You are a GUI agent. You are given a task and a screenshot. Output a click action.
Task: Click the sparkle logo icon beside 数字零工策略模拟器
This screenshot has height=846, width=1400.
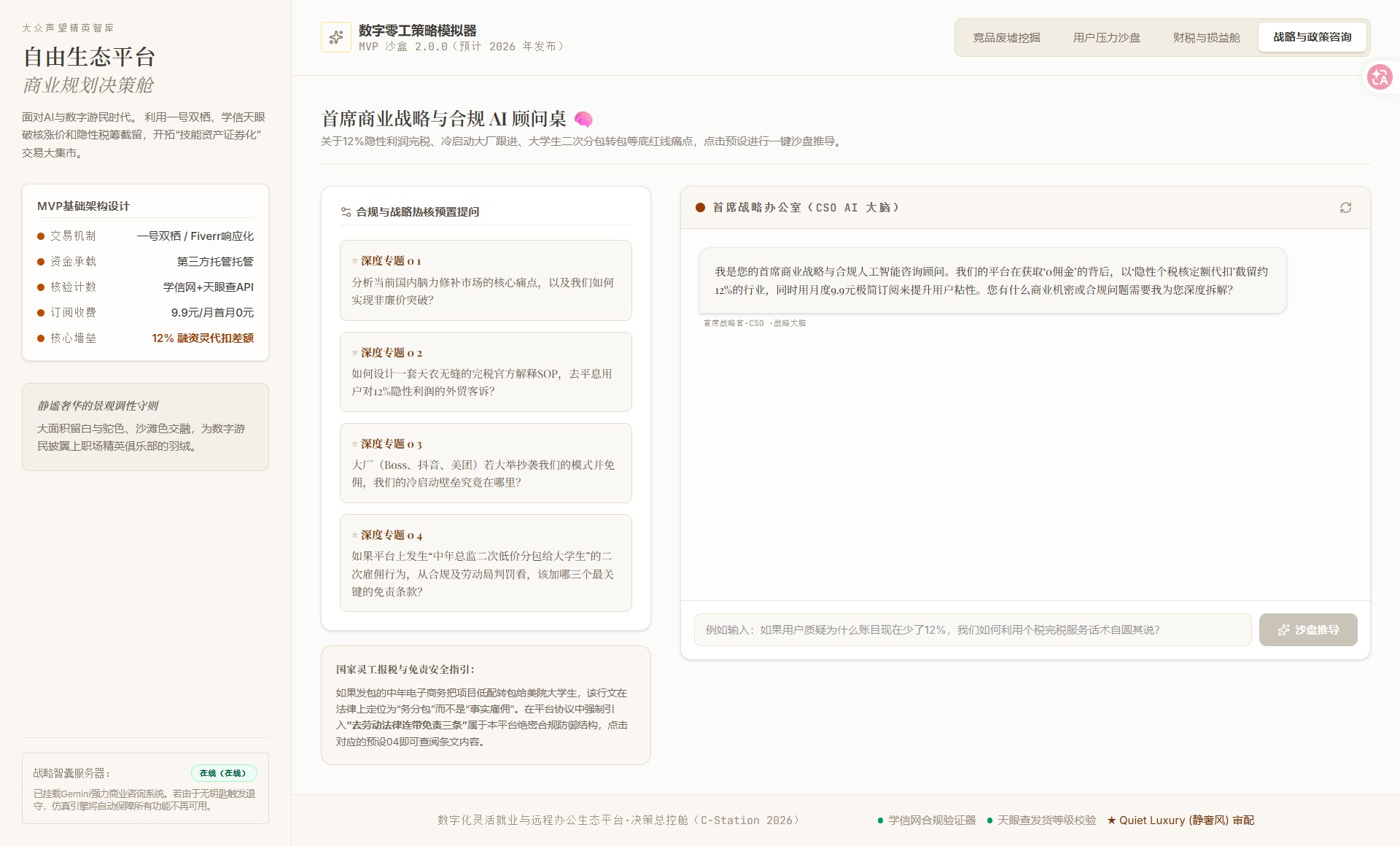(x=336, y=37)
